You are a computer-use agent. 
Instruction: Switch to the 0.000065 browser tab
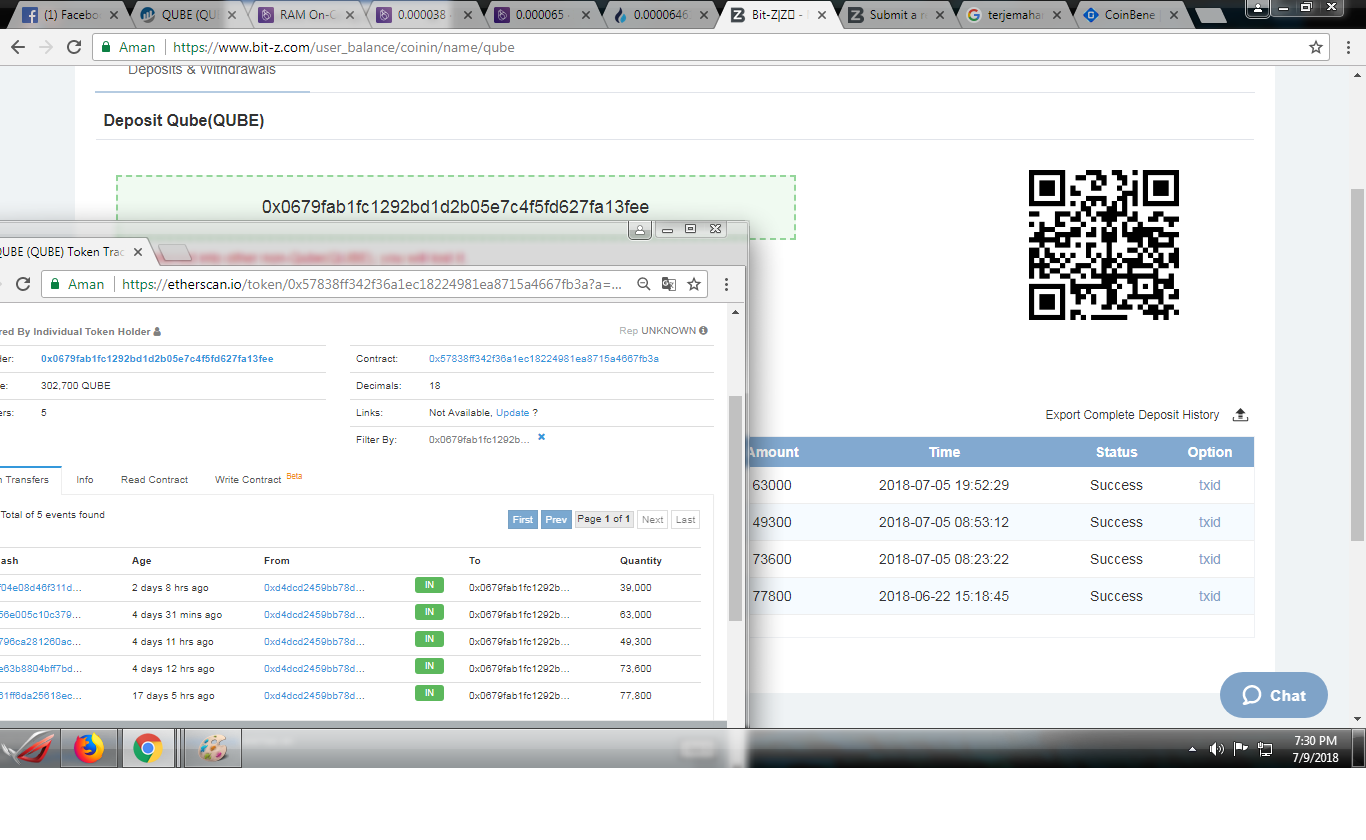(x=540, y=15)
